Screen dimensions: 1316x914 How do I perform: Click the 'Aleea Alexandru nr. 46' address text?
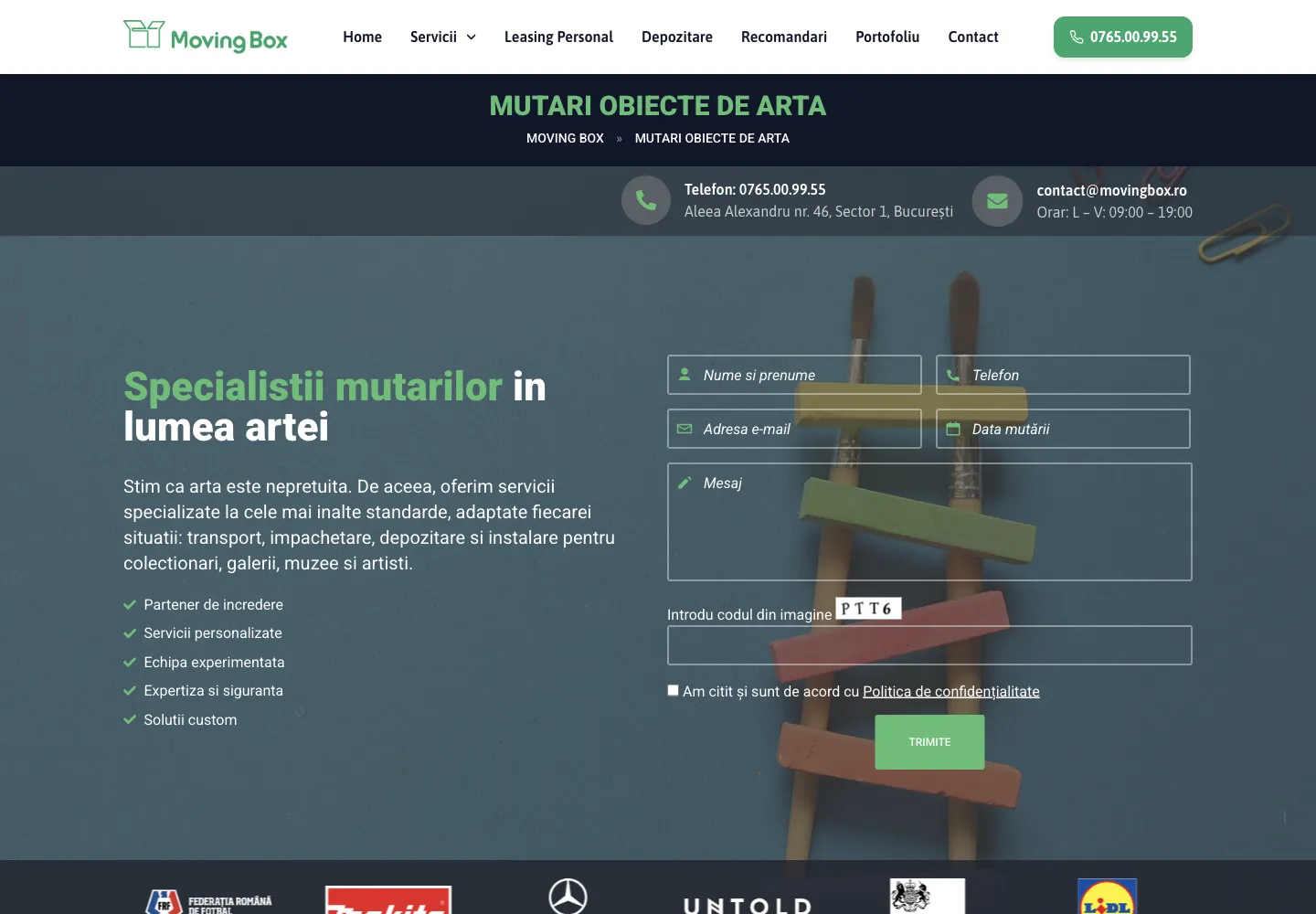pos(819,212)
